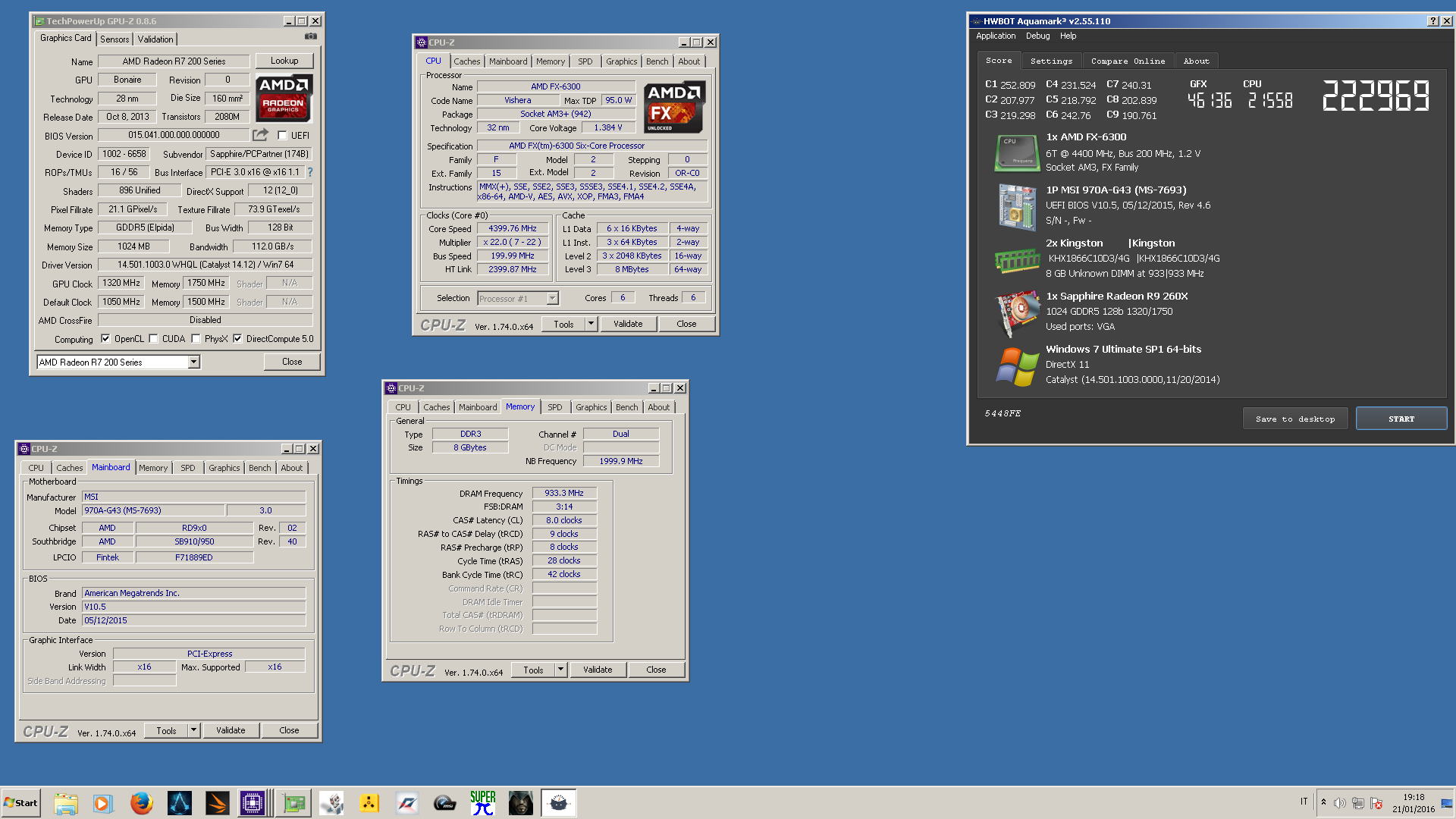Open the hooded assassin game icon on taskbar

(x=521, y=803)
